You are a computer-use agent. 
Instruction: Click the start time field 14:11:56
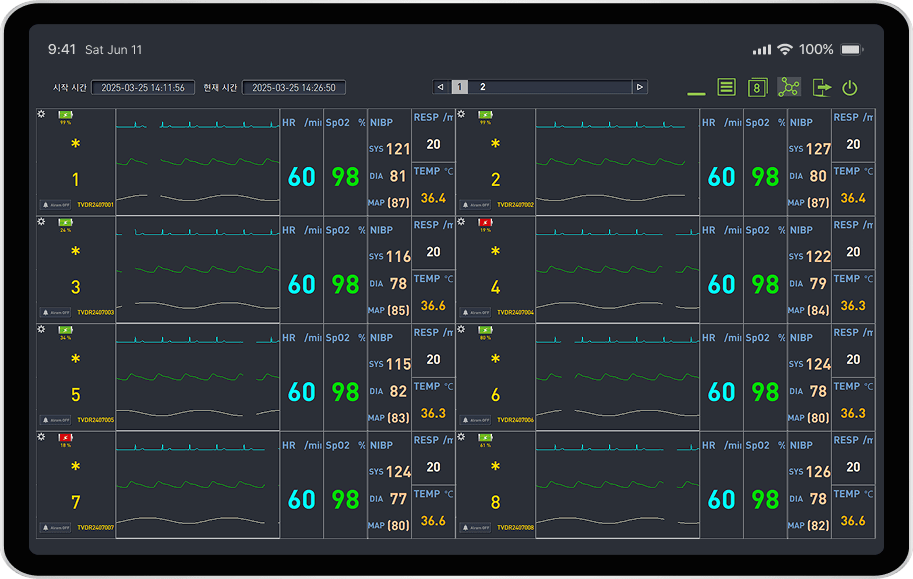click(143, 87)
